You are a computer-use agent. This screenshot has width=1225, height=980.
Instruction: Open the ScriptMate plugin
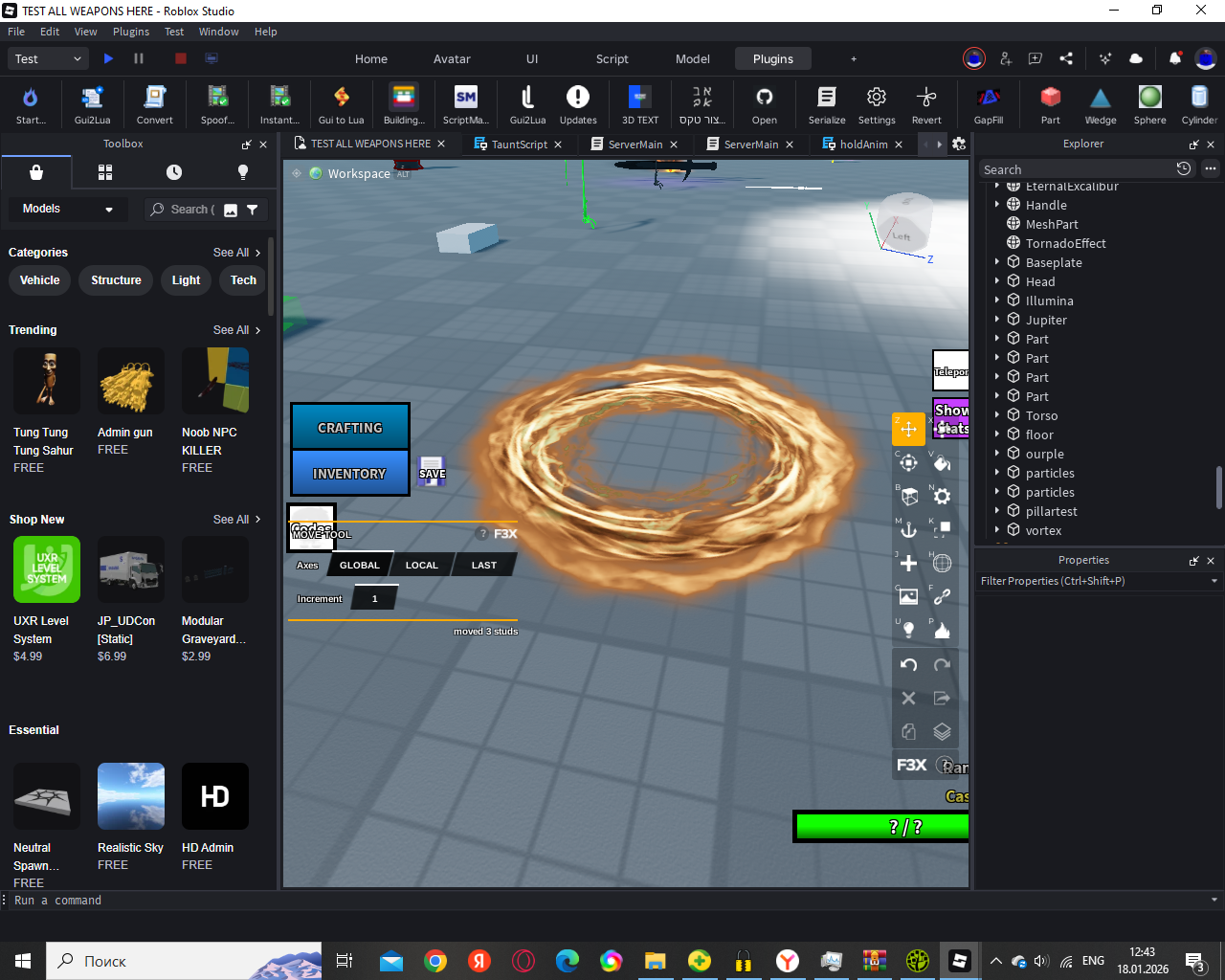(x=466, y=104)
